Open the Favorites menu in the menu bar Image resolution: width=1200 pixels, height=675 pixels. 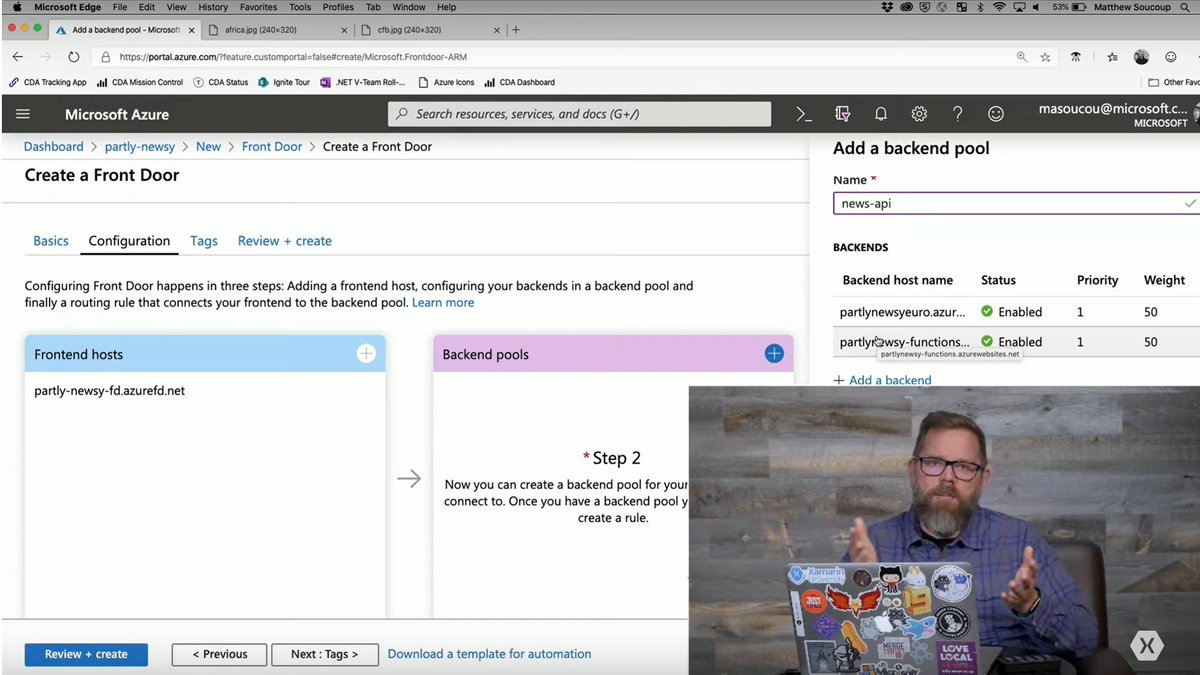[x=259, y=7]
